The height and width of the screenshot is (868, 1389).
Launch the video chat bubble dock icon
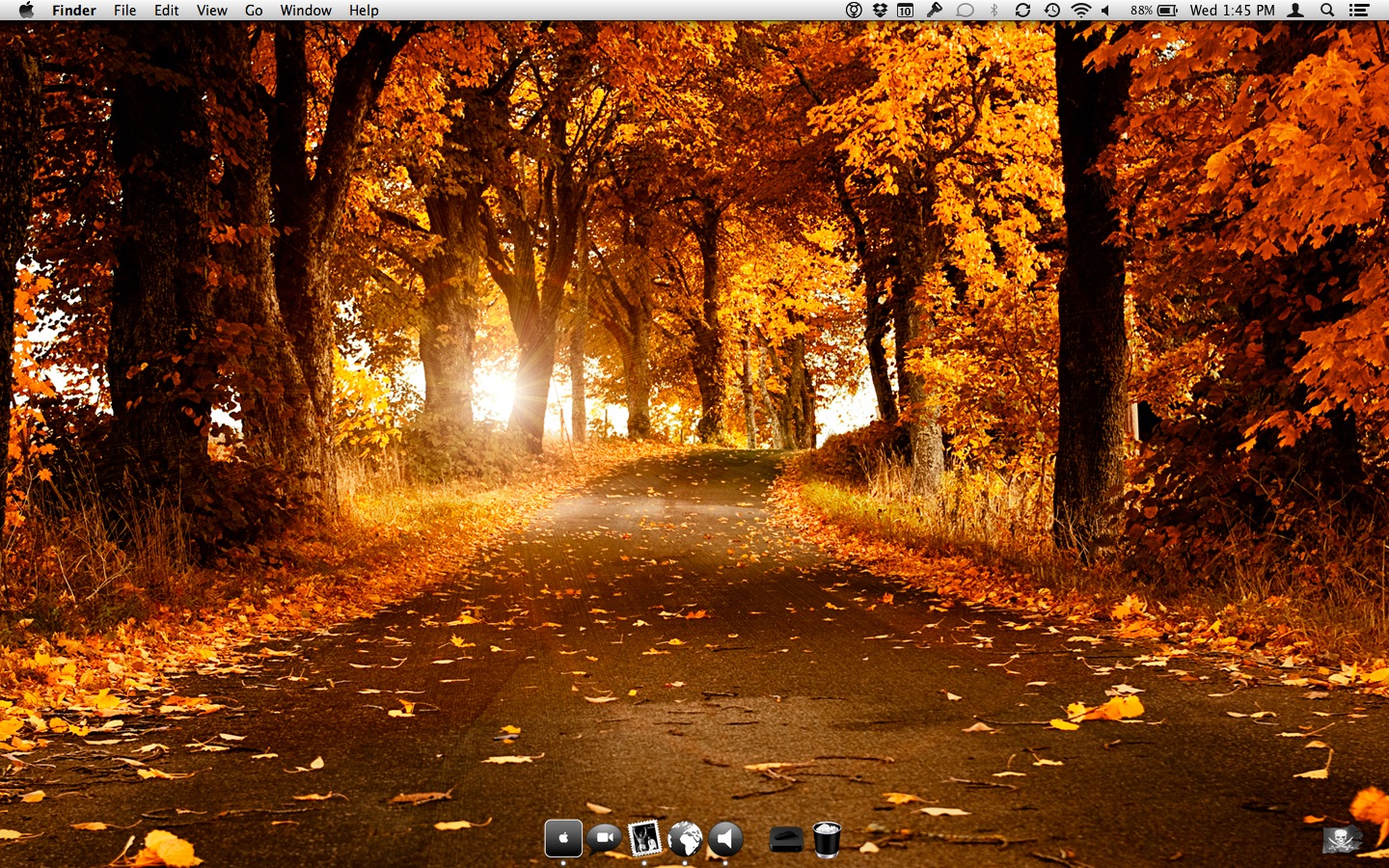point(605,838)
